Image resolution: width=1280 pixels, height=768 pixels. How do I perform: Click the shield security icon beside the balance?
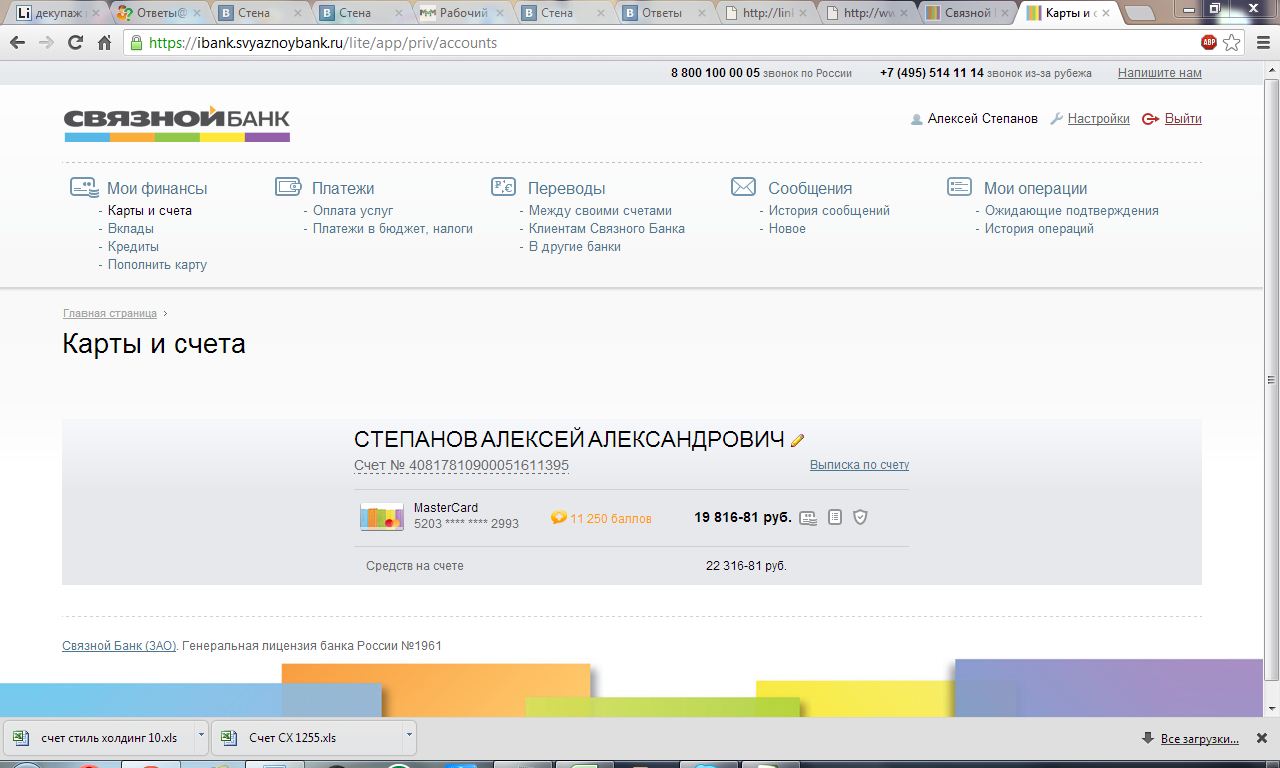[x=860, y=517]
